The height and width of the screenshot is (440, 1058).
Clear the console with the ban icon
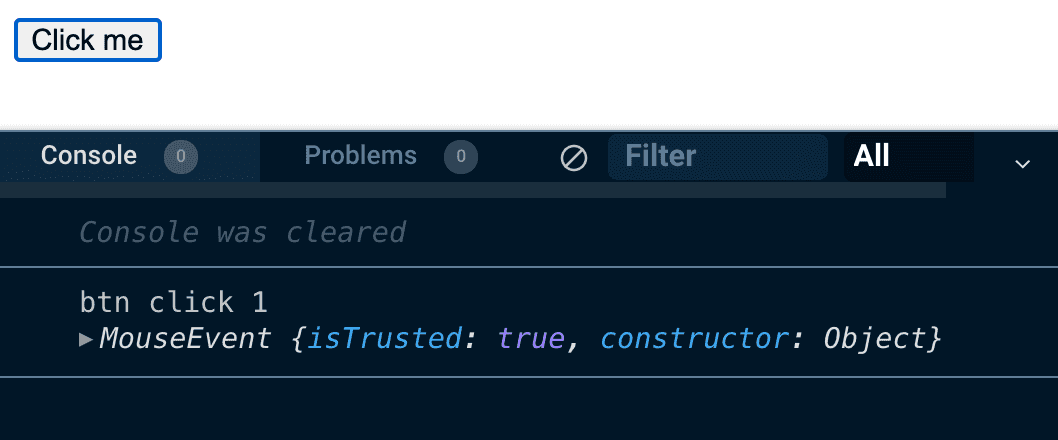coord(574,157)
